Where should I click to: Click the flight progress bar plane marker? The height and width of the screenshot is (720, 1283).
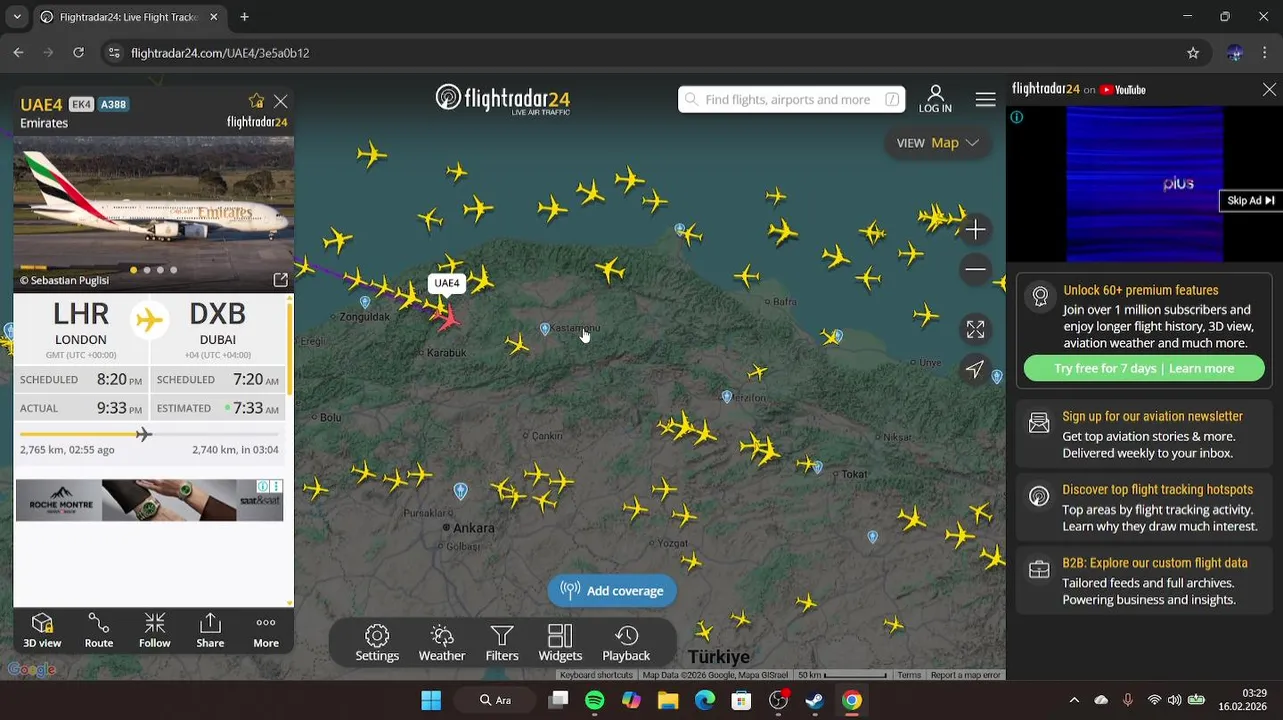pos(143,434)
